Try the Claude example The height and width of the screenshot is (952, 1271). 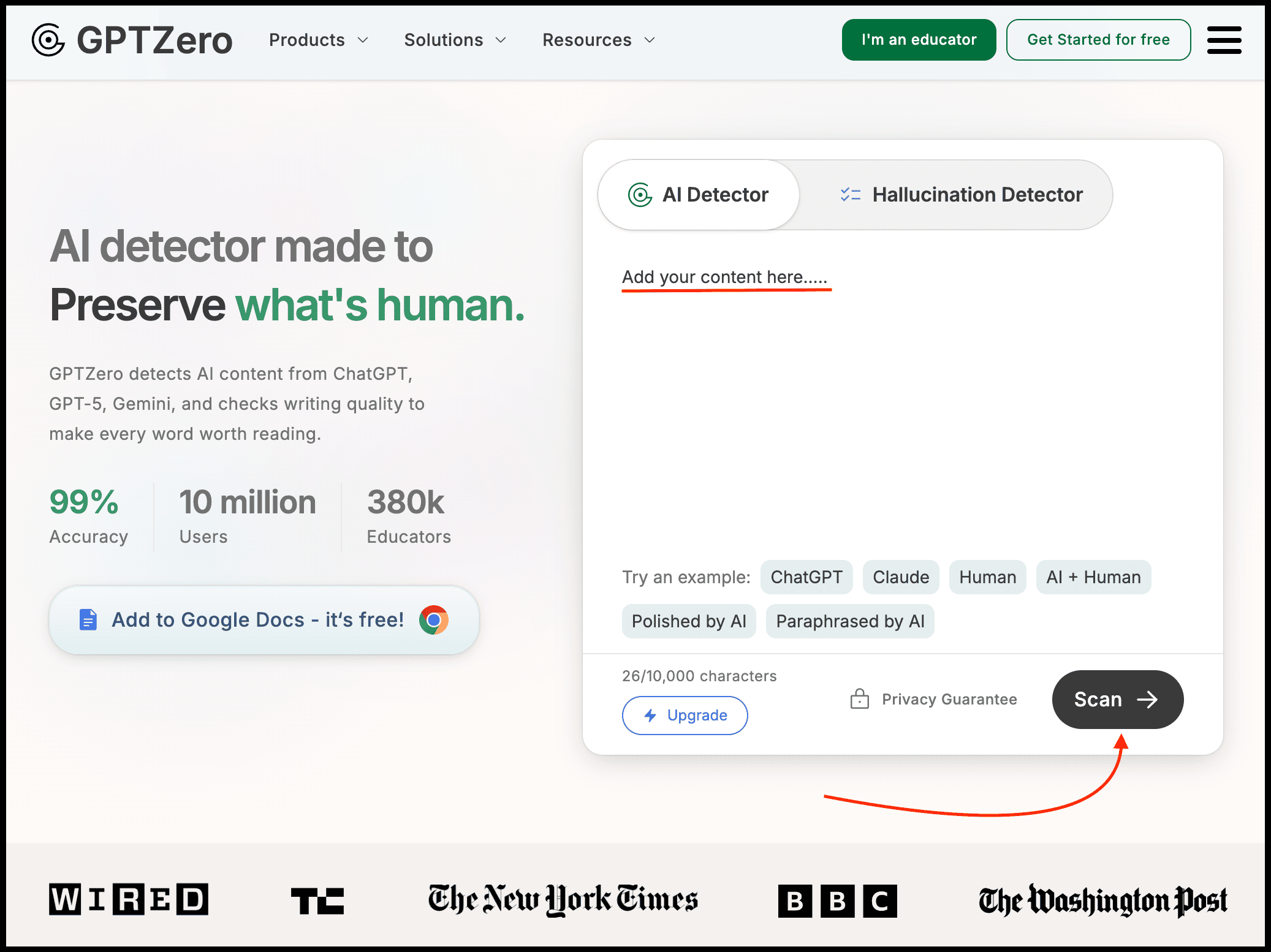pos(901,577)
